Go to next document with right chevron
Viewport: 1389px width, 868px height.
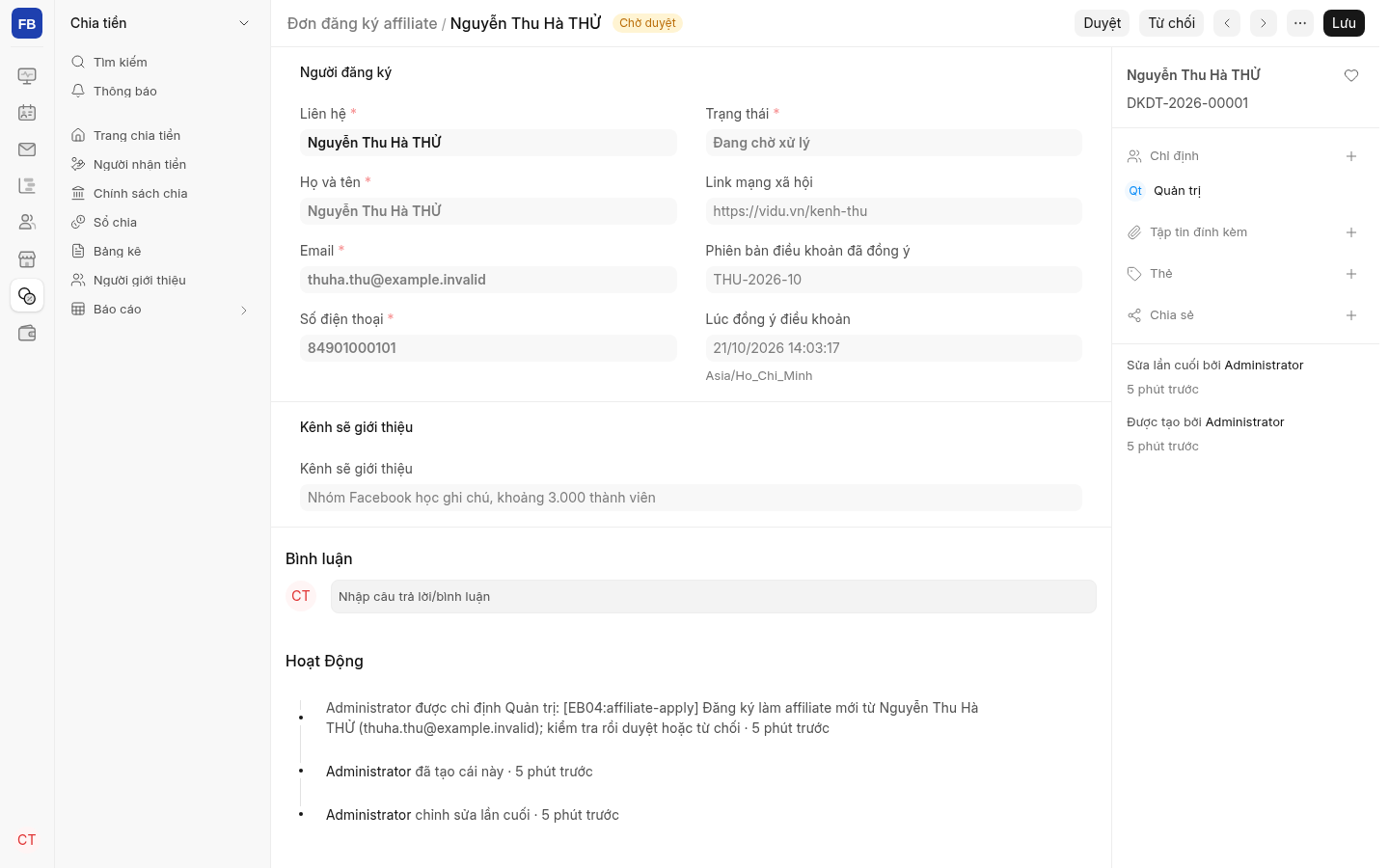click(1264, 23)
